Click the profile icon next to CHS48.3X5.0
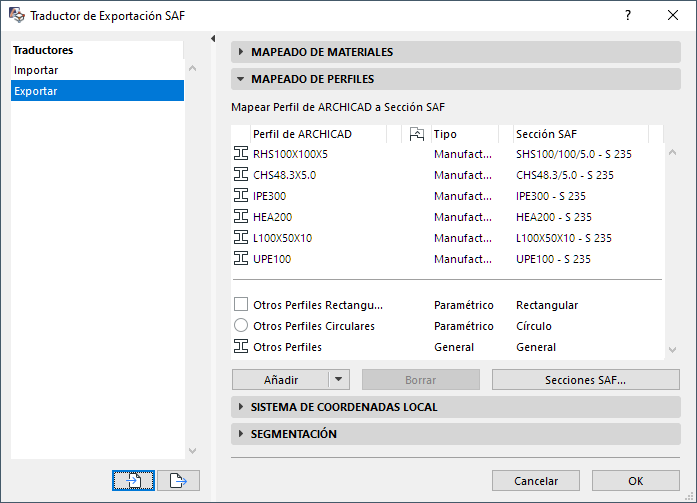The width and height of the screenshot is (697, 503). [x=241, y=175]
